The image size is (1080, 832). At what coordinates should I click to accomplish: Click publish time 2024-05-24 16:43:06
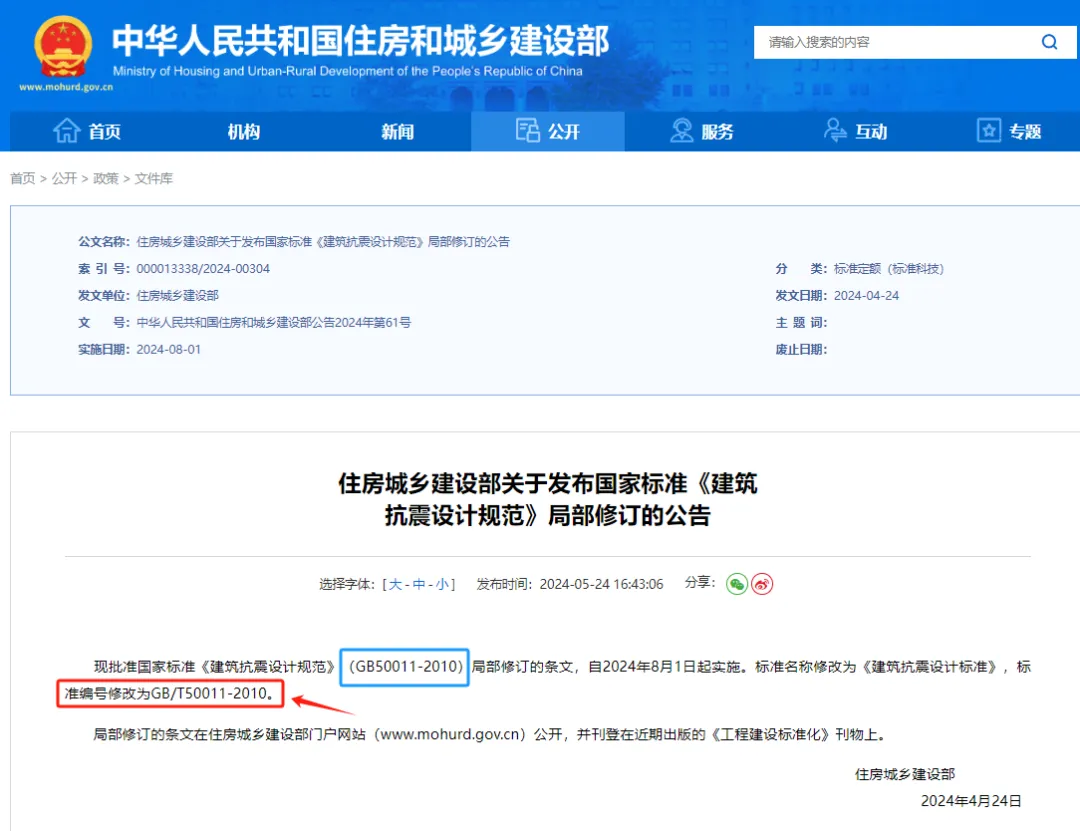[601, 584]
